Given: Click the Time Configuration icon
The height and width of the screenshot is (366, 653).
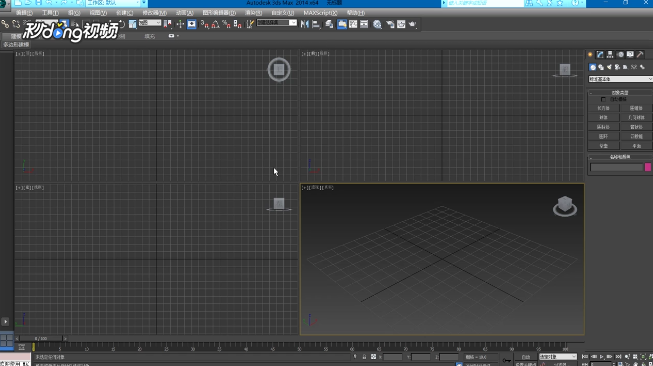Looking at the screenshot, I should coord(620,364).
